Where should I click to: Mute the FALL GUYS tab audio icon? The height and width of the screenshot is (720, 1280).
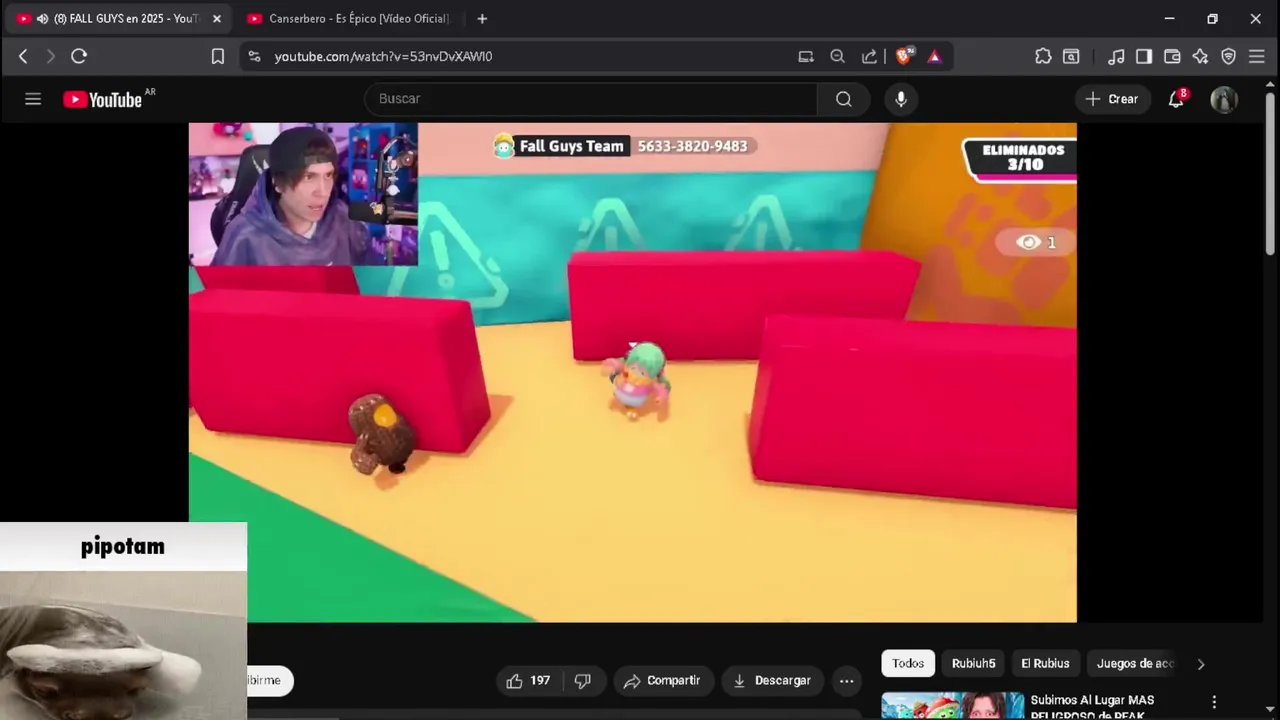(x=42, y=19)
